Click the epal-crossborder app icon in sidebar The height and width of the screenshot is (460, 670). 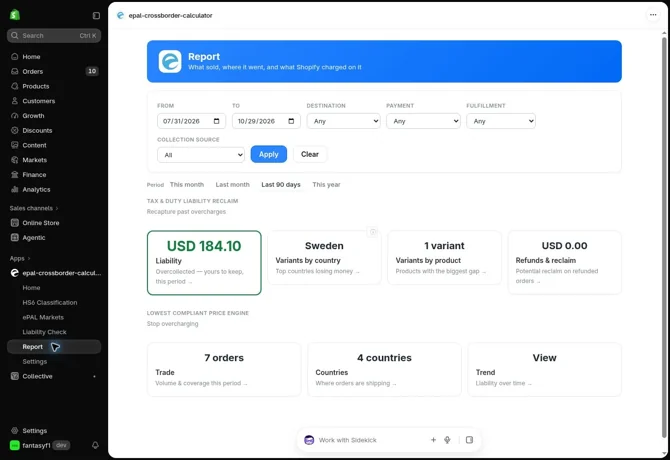(15, 273)
